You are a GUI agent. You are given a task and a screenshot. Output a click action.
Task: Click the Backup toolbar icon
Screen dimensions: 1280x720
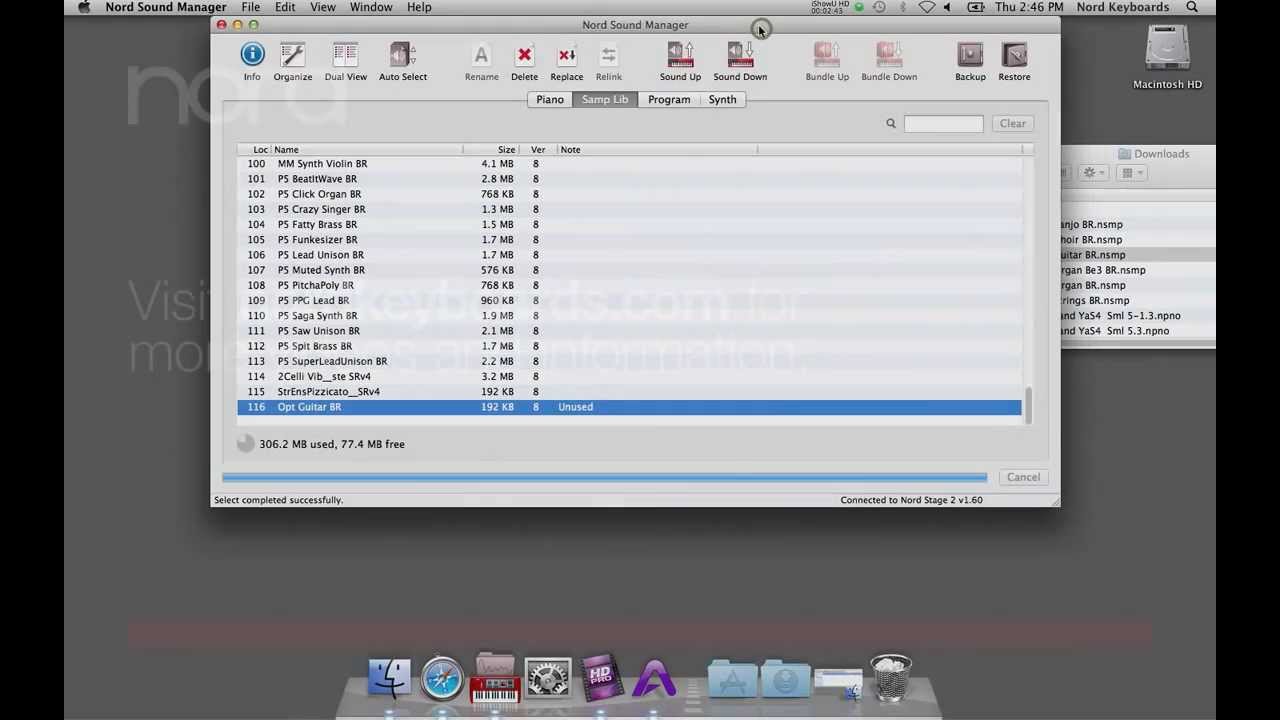pyautogui.click(x=970, y=62)
